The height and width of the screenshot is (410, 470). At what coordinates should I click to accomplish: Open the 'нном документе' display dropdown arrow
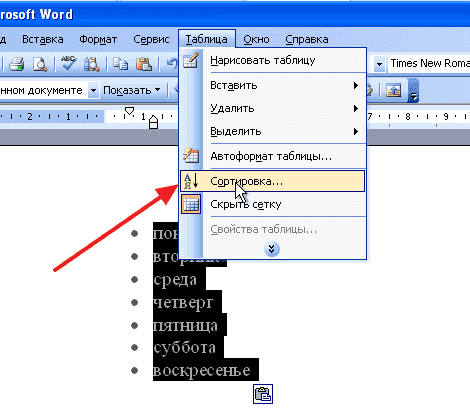click(93, 90)
